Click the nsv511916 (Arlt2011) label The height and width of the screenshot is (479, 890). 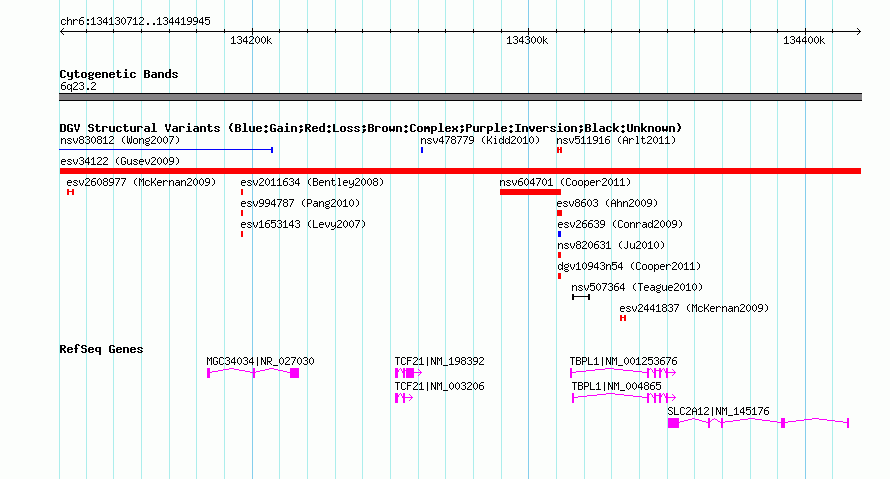[x=616, y=140]
